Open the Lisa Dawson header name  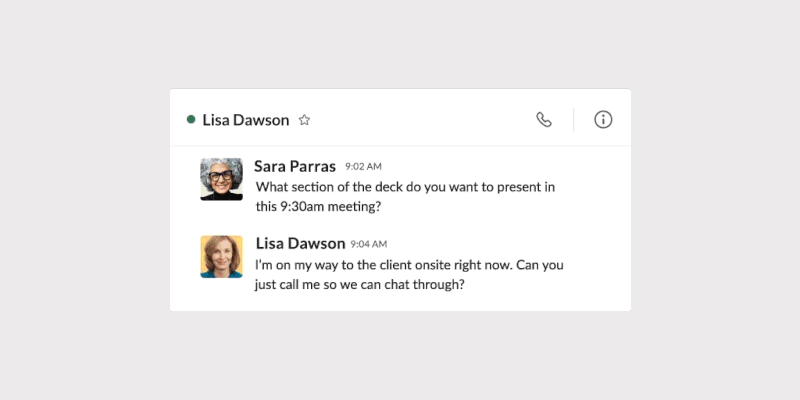click(x=245, y=120)
